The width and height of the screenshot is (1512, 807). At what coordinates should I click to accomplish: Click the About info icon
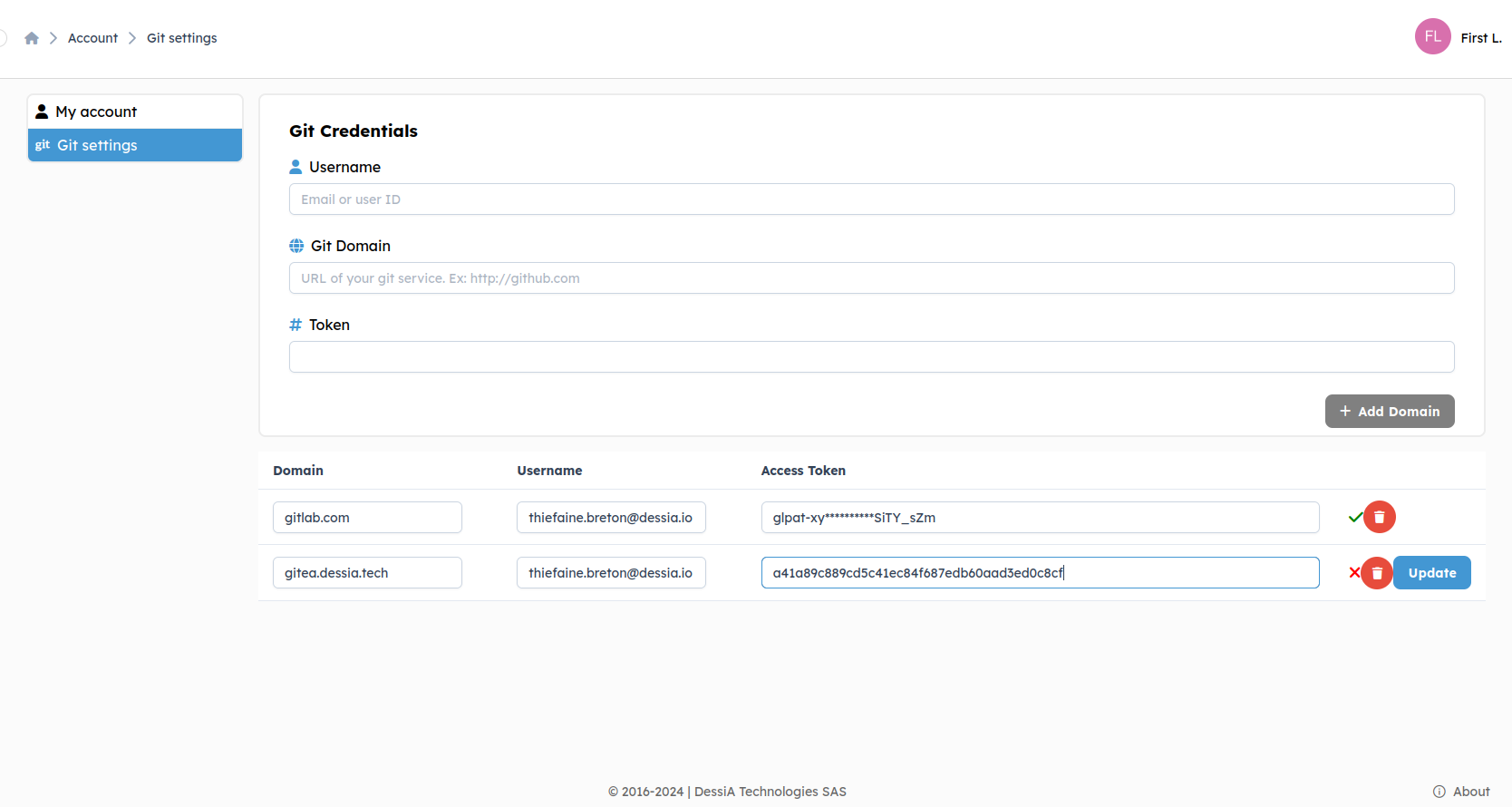1439,792
